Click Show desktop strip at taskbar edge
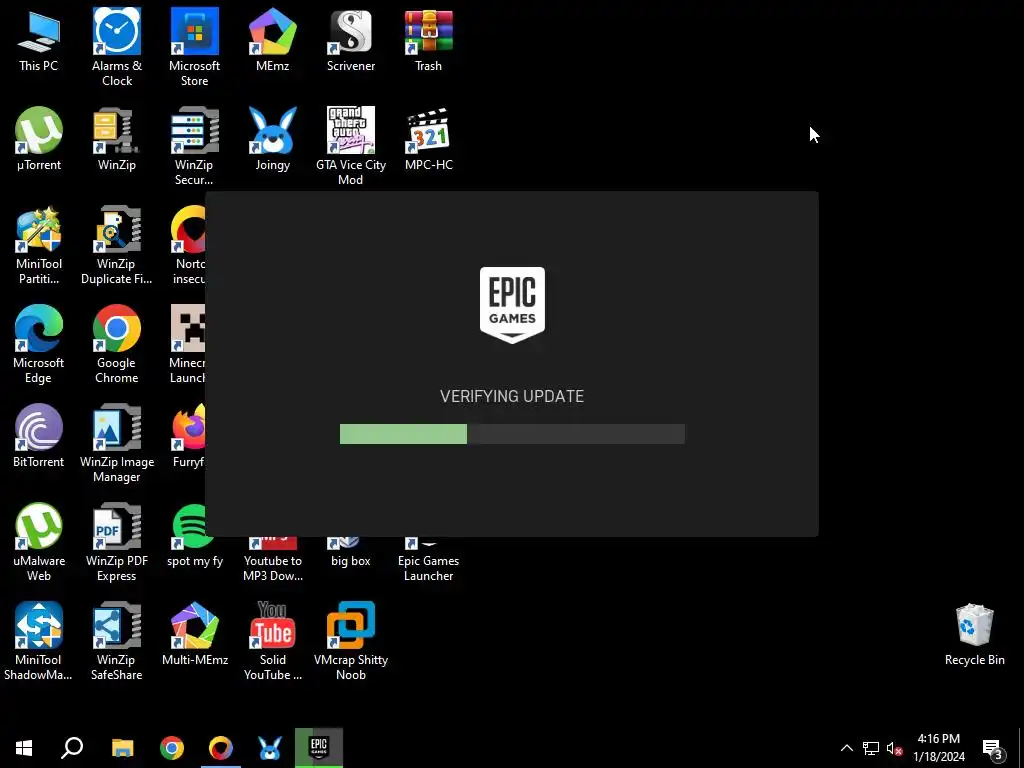This screenshot has width=1024, height=768. 1021,748
